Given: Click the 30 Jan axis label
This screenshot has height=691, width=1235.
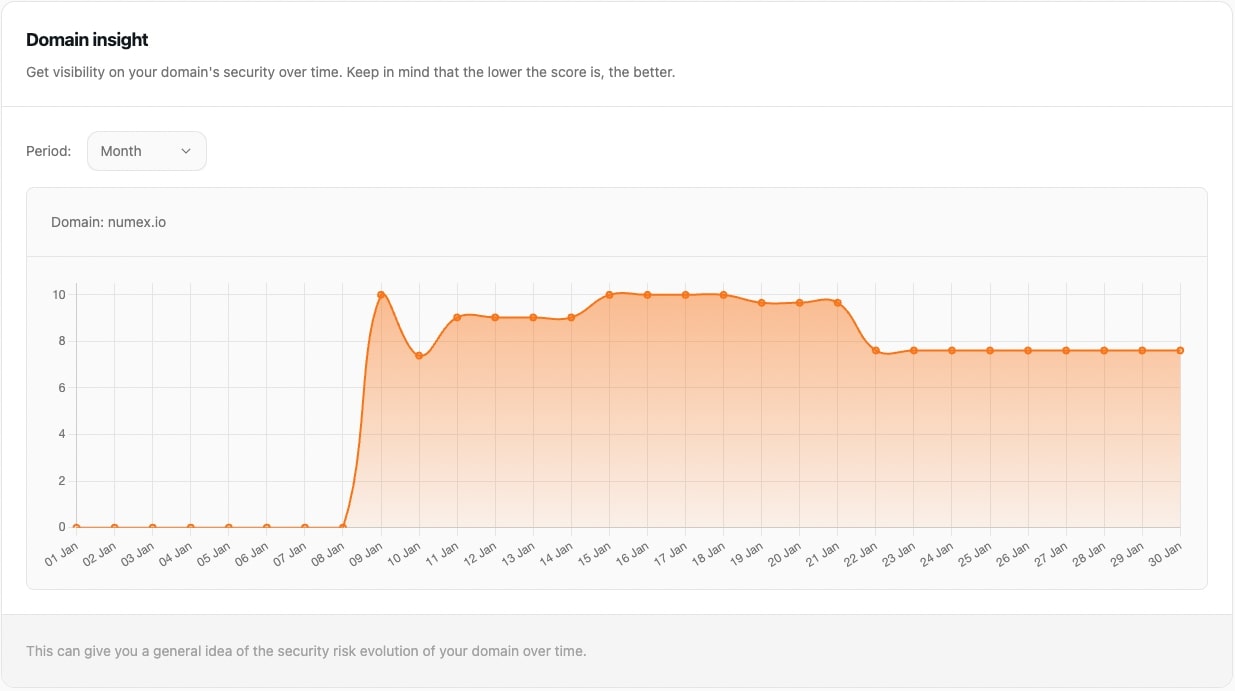Looking at the screenshot, I should (1165, 551).
